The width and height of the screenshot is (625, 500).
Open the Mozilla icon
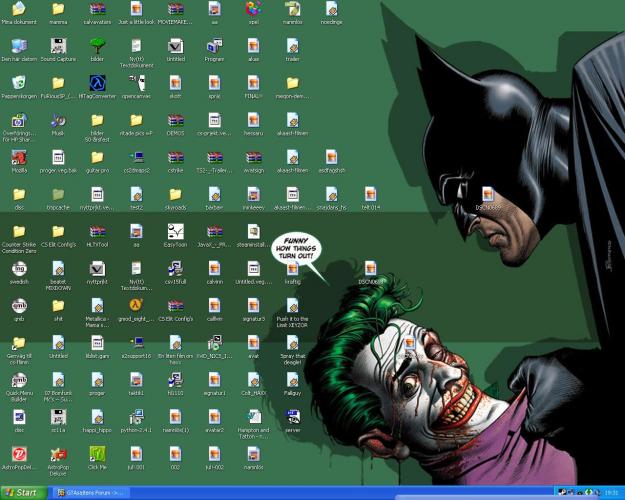19,157
